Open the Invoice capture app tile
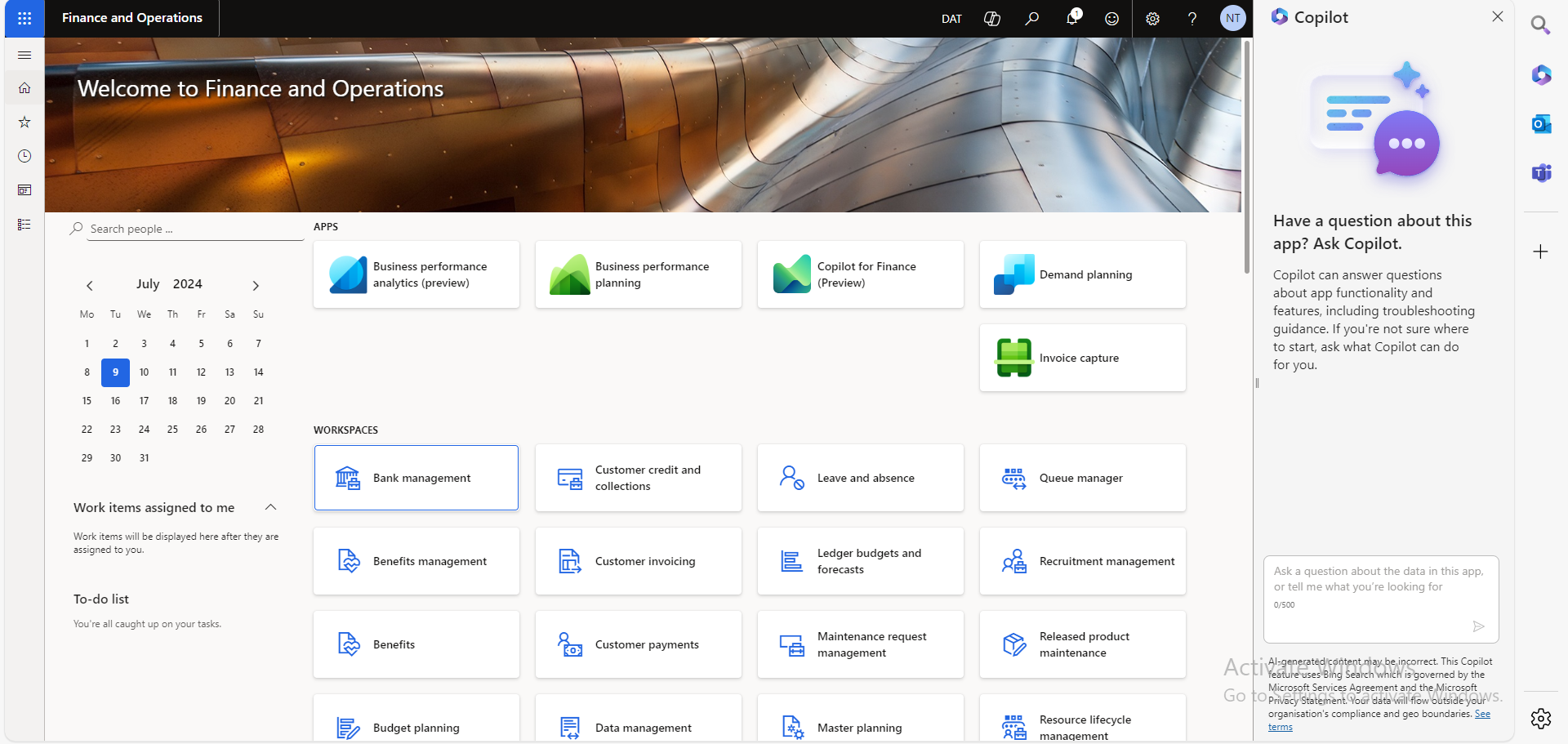Screen dimensions: 1568x744 tap(1082, 358)
